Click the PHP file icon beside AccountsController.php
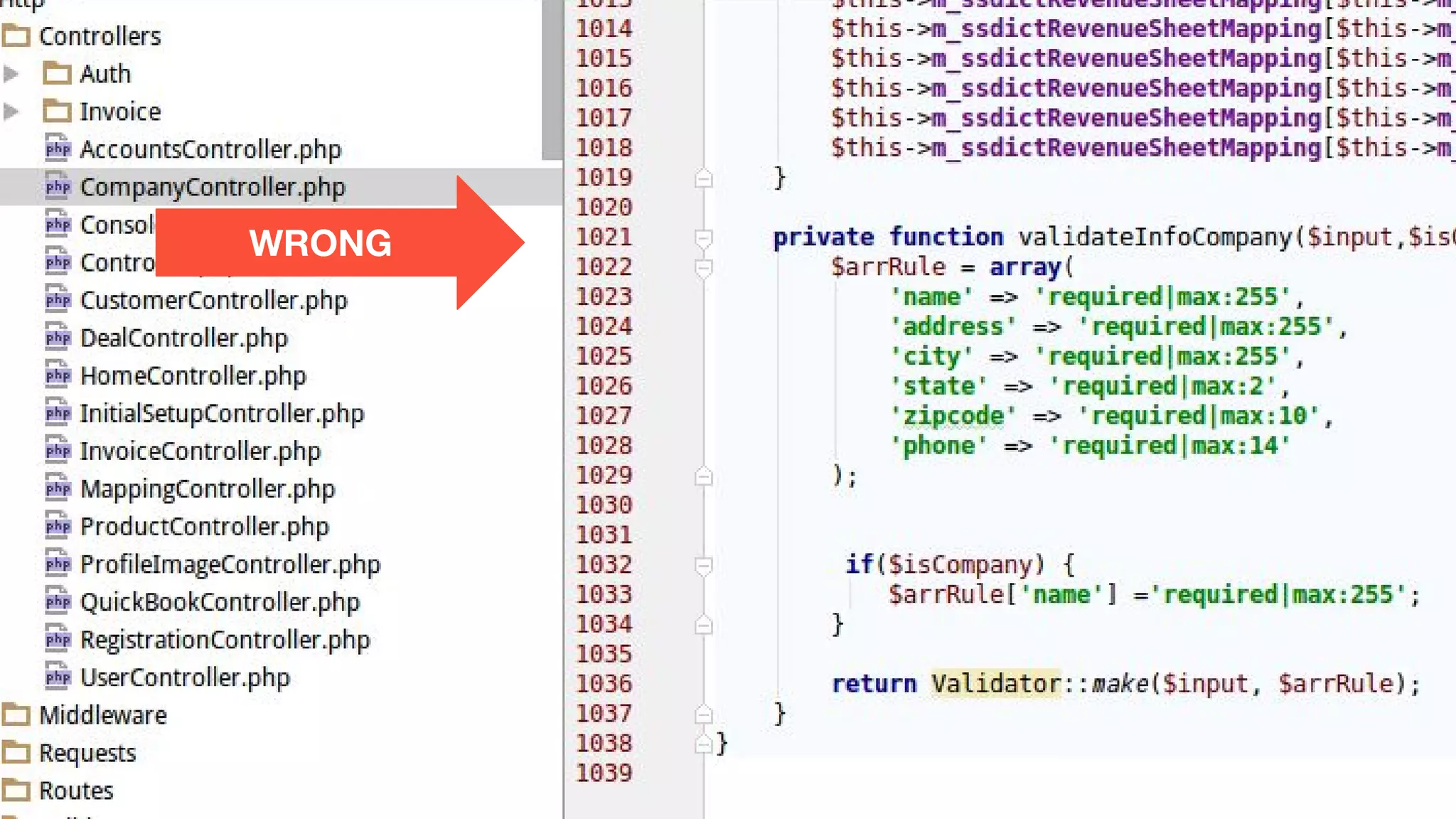 point(58,149)
